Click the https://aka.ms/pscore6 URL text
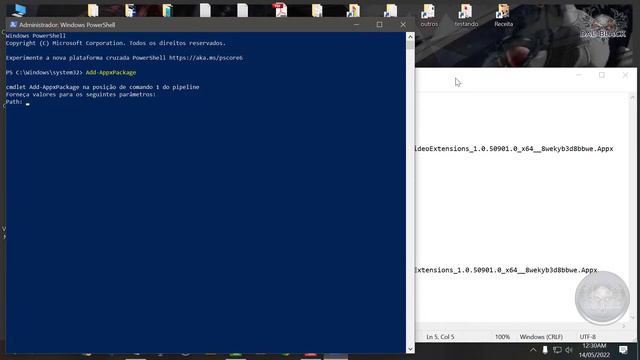This screenshot has width=640, height=360. (206, 58)
